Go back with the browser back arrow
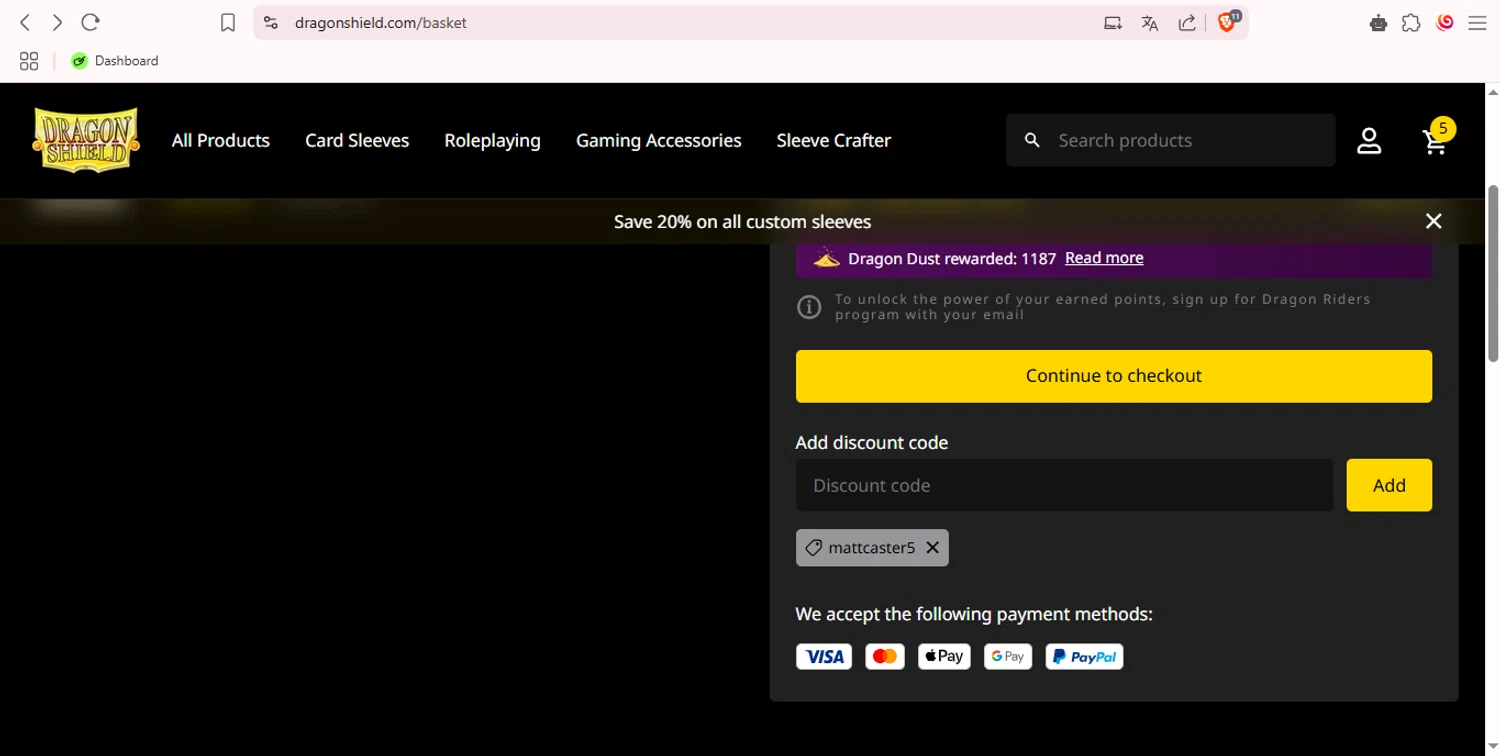Screen dimensions: 1500x756 [25, 22]
